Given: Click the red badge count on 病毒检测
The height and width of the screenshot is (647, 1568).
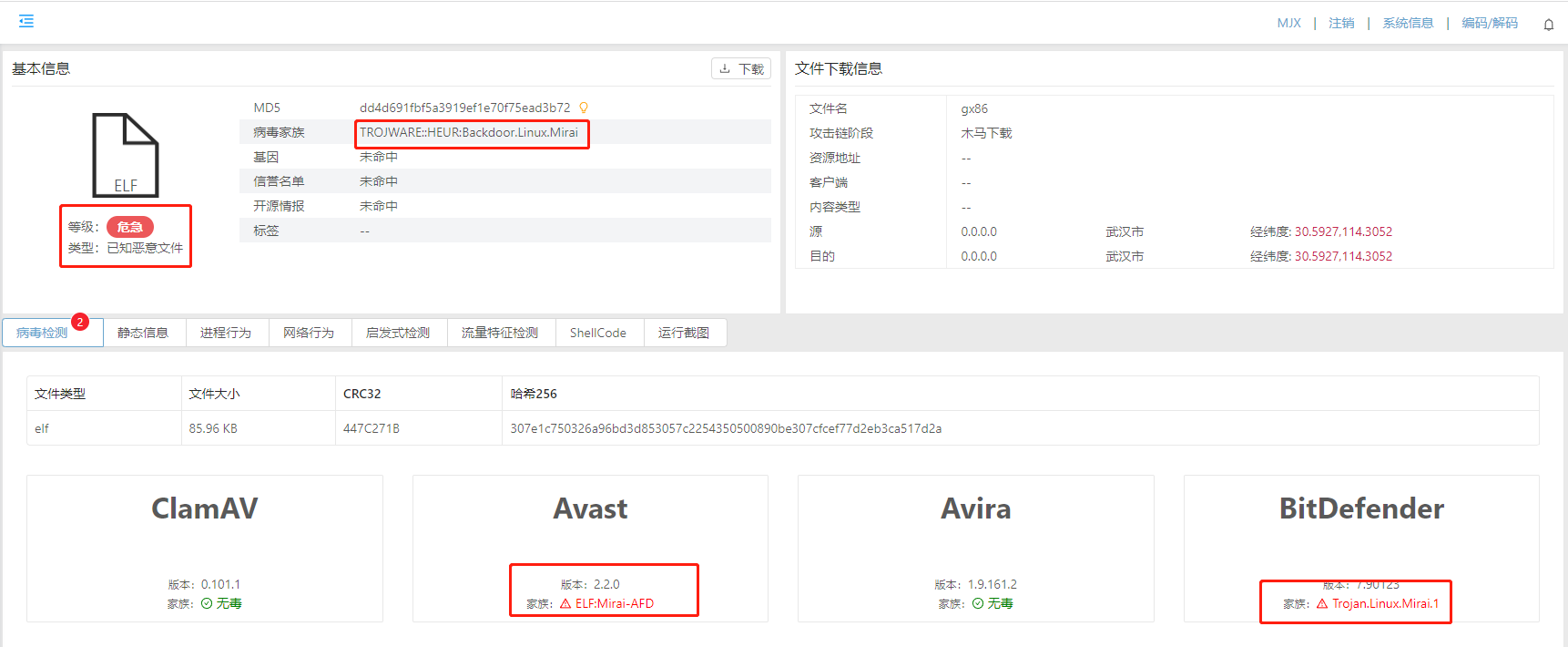Looking at the screenshot, I should coord(80,322).
